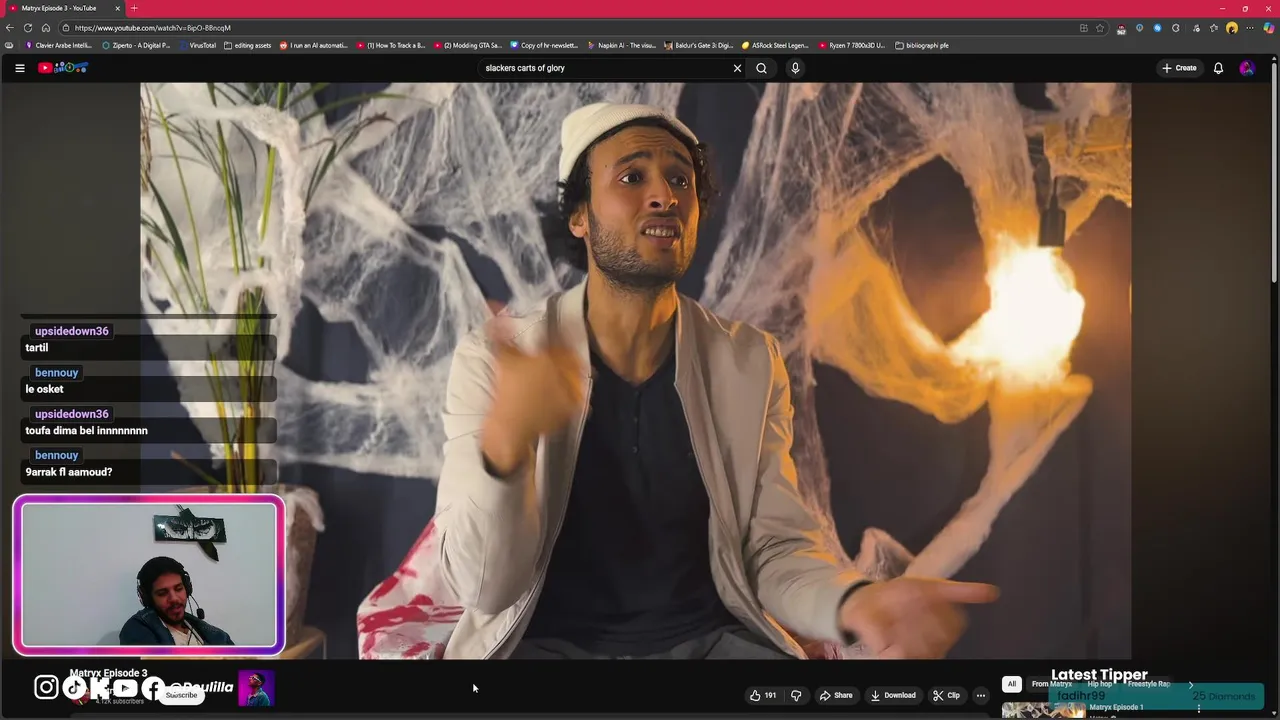The width and height of the screenshot is (1280, 720).
Task: Open the browser settings ellipsis menu
Action: (x=1250, y=28)
